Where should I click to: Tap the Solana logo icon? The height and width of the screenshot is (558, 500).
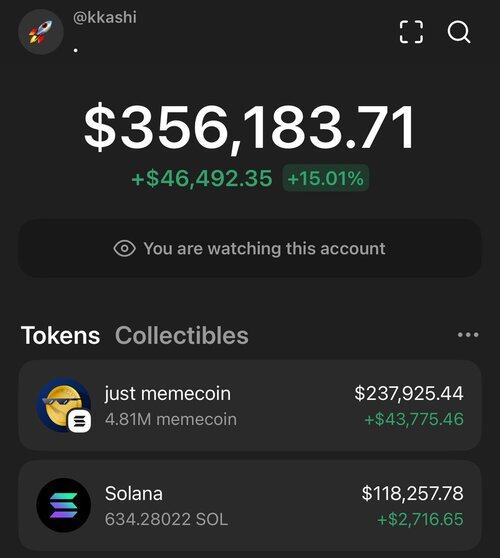click(64, 505)
